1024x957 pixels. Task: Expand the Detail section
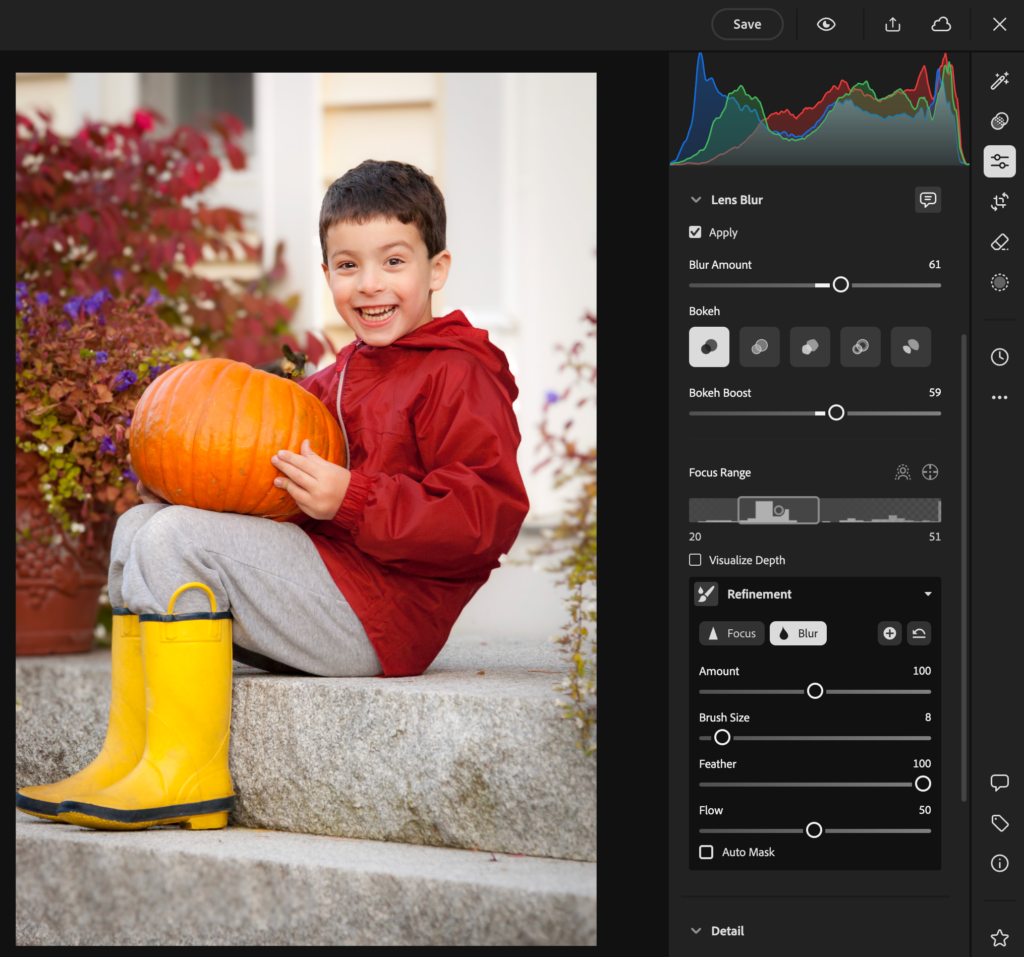[696, 931]
